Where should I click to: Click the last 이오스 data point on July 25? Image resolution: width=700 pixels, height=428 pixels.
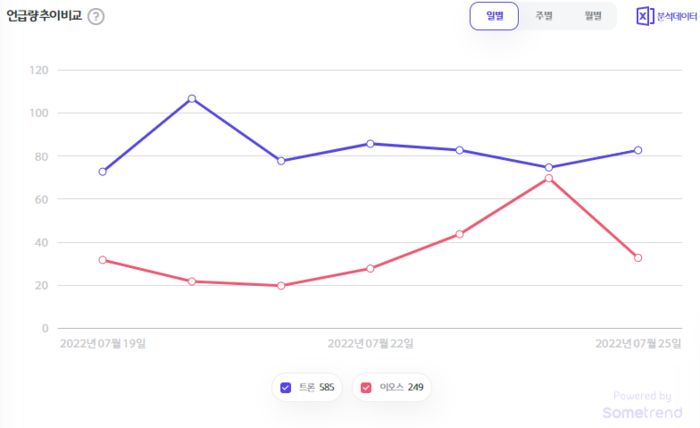coord(638,258)
